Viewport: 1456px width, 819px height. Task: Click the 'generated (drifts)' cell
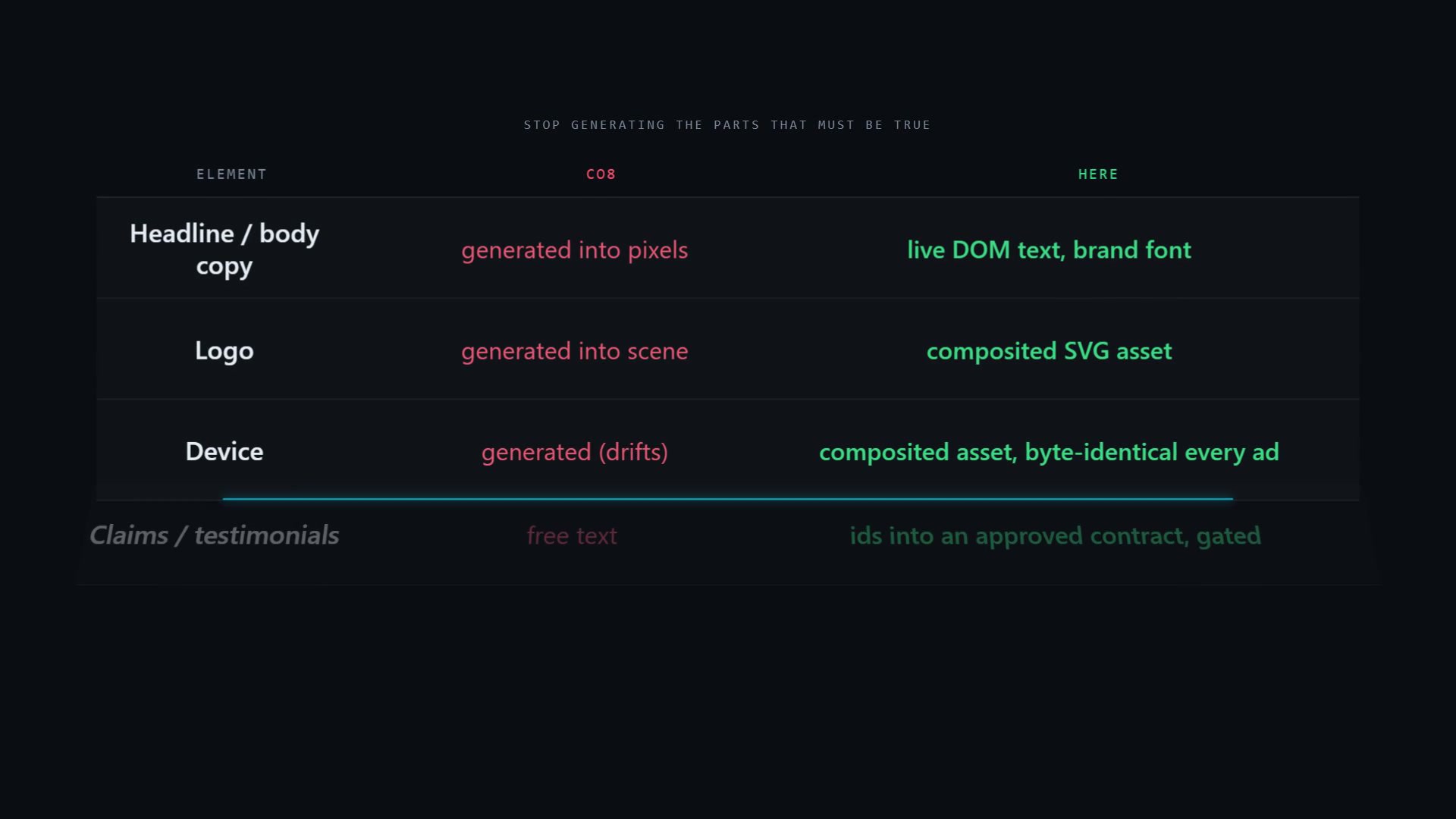[575, 452]
